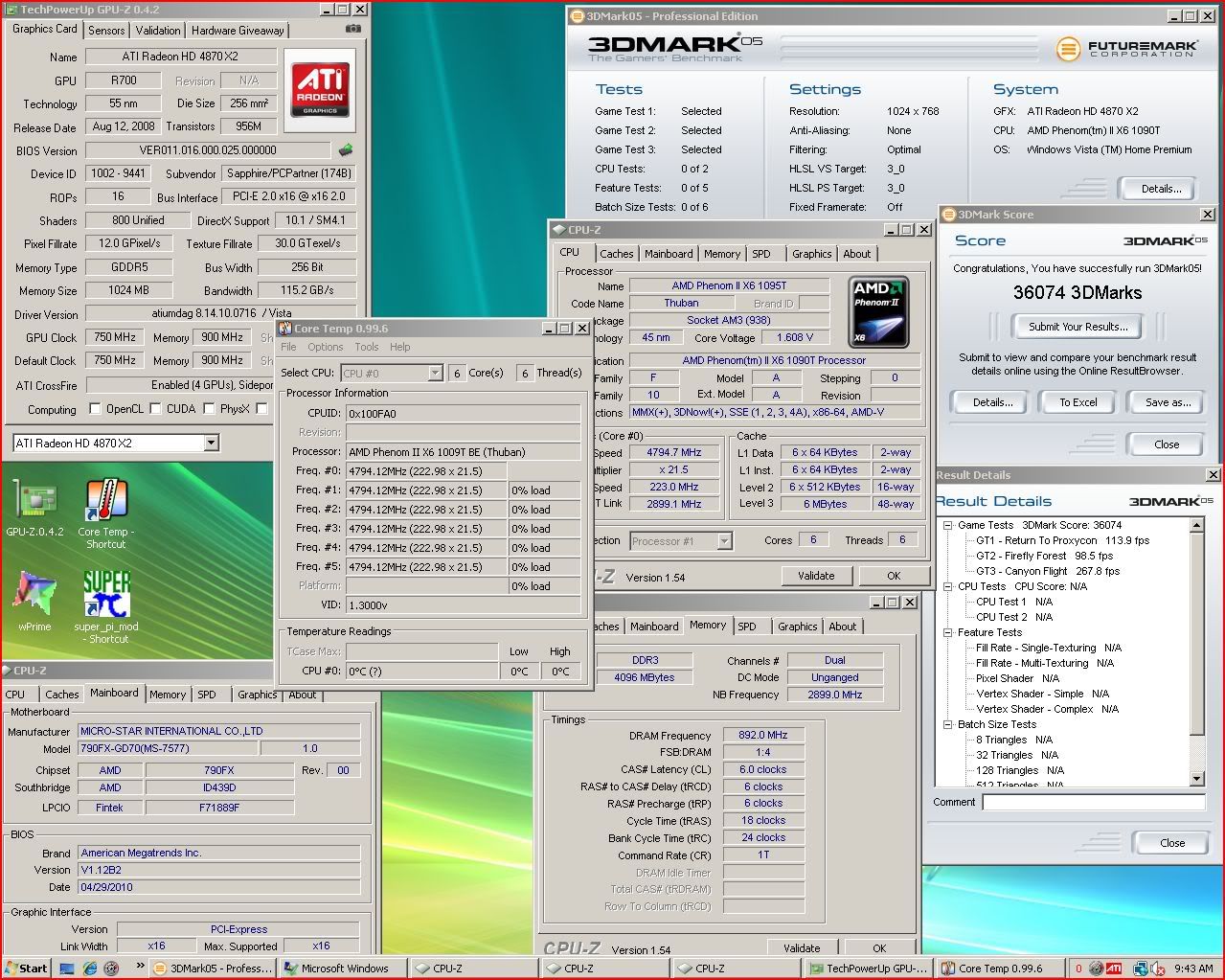Open the Help menu in Core Temp
Image resolution: width=1225 pixels, height=980 pixels.
pos(400,347)
